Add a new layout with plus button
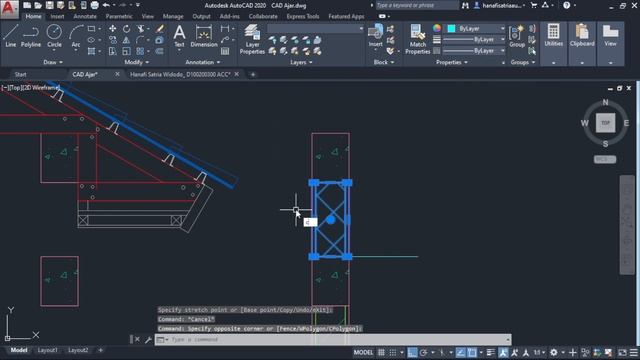Screen dimensions: 640x360 [100, 350]
